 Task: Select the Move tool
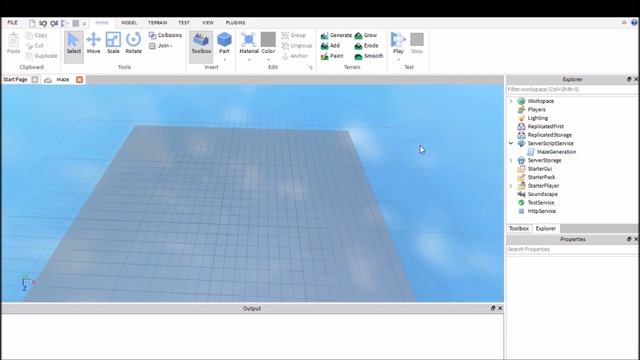point(93,43)
